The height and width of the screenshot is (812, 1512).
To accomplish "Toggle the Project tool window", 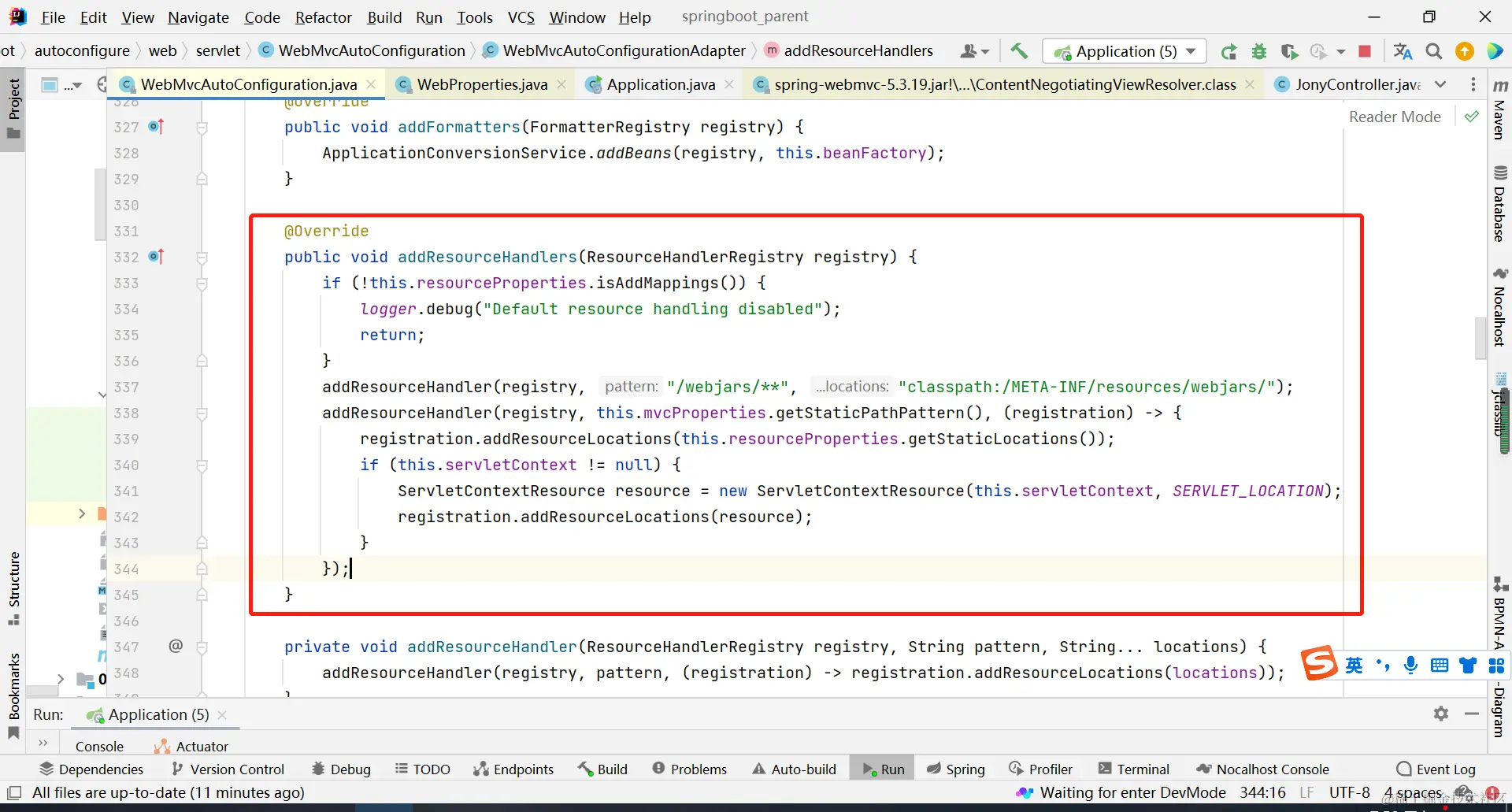I will click(x=13, y=109).
